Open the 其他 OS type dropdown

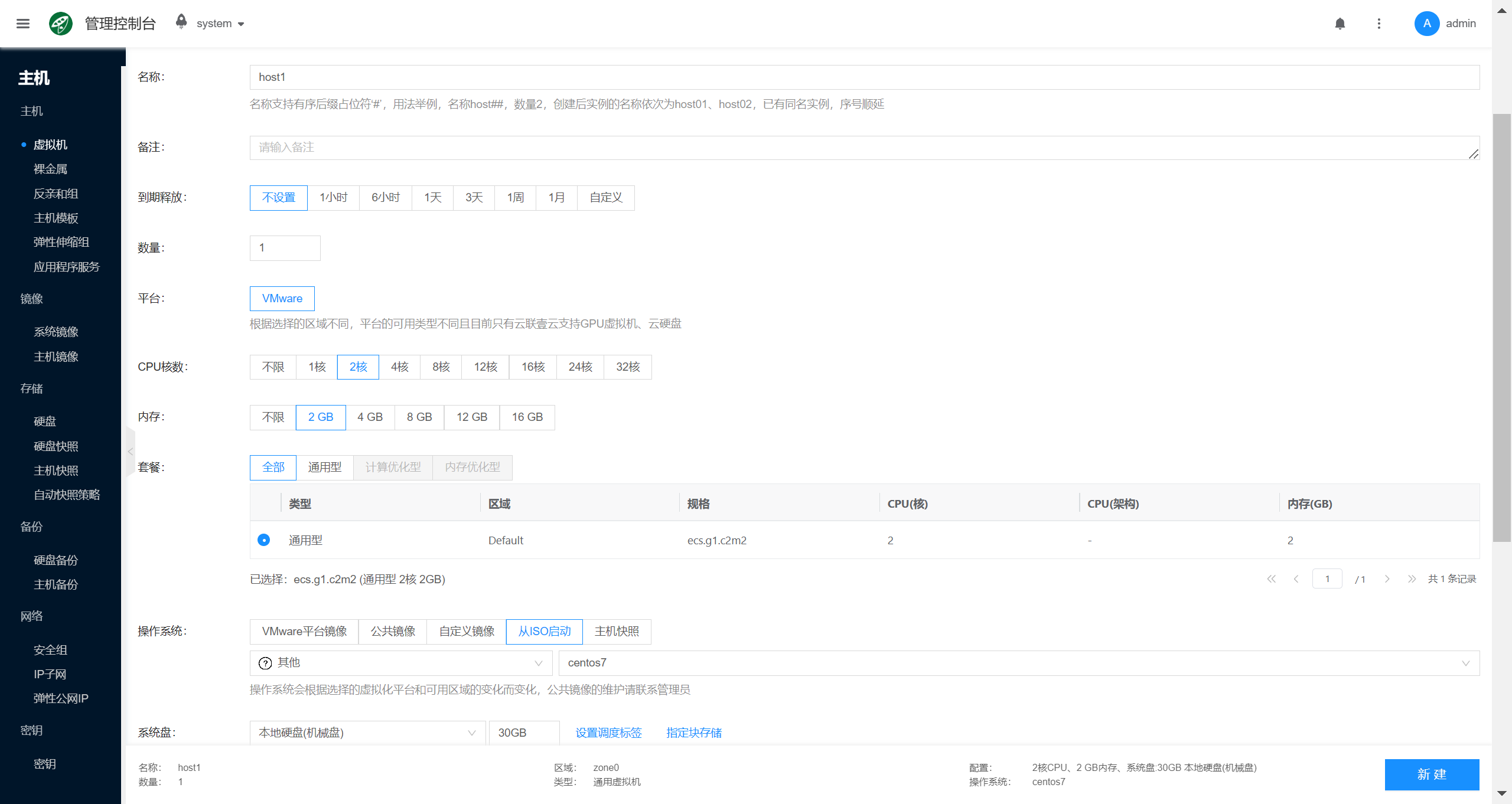click(x=401, y=663)
